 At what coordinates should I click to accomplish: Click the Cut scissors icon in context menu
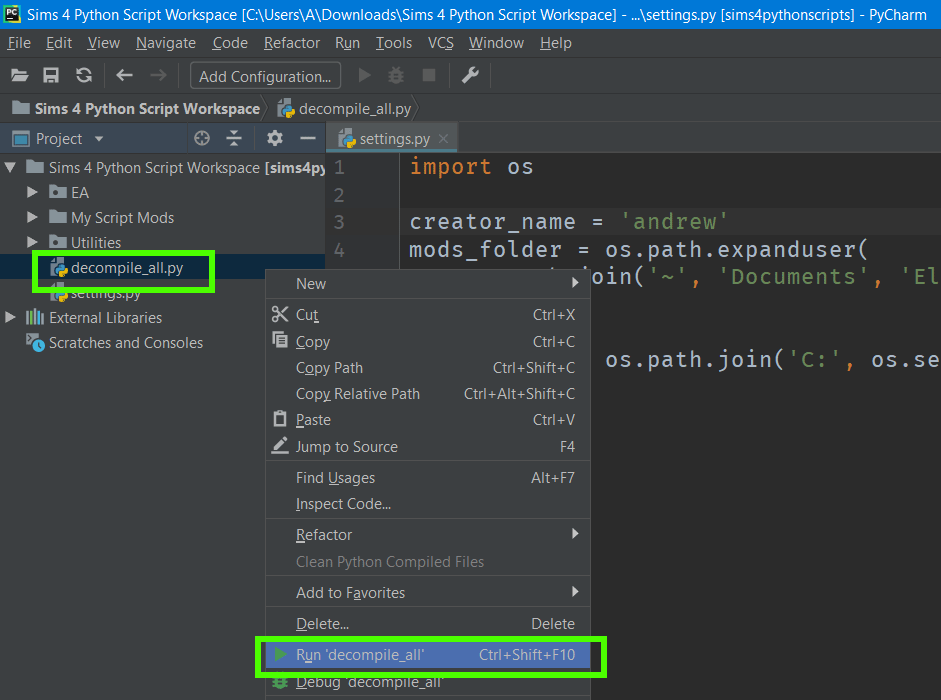click(280, 314)
